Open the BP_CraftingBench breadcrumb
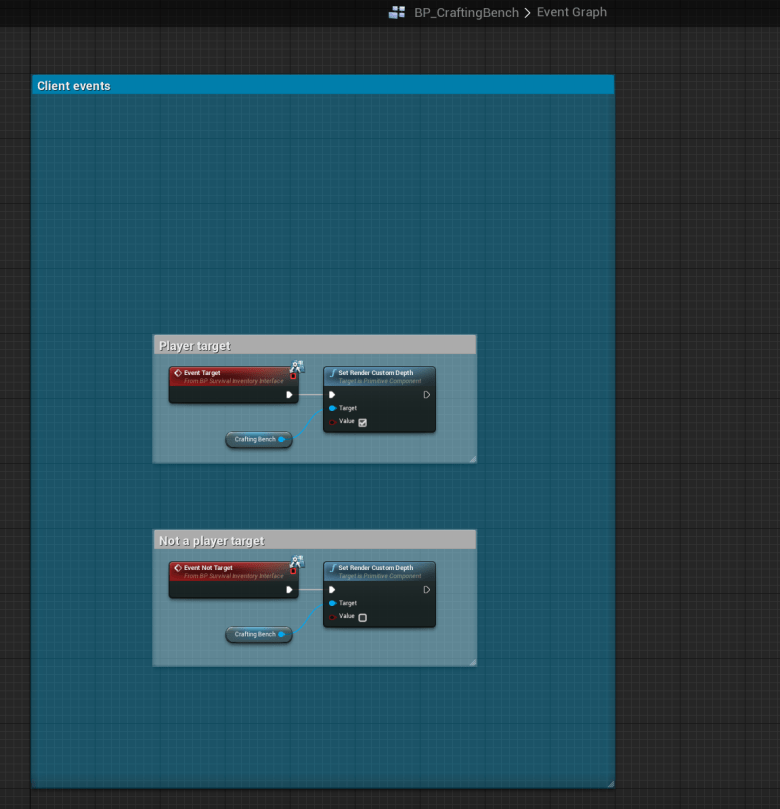This screenshot has width=780, height=809. click(466, 13)
